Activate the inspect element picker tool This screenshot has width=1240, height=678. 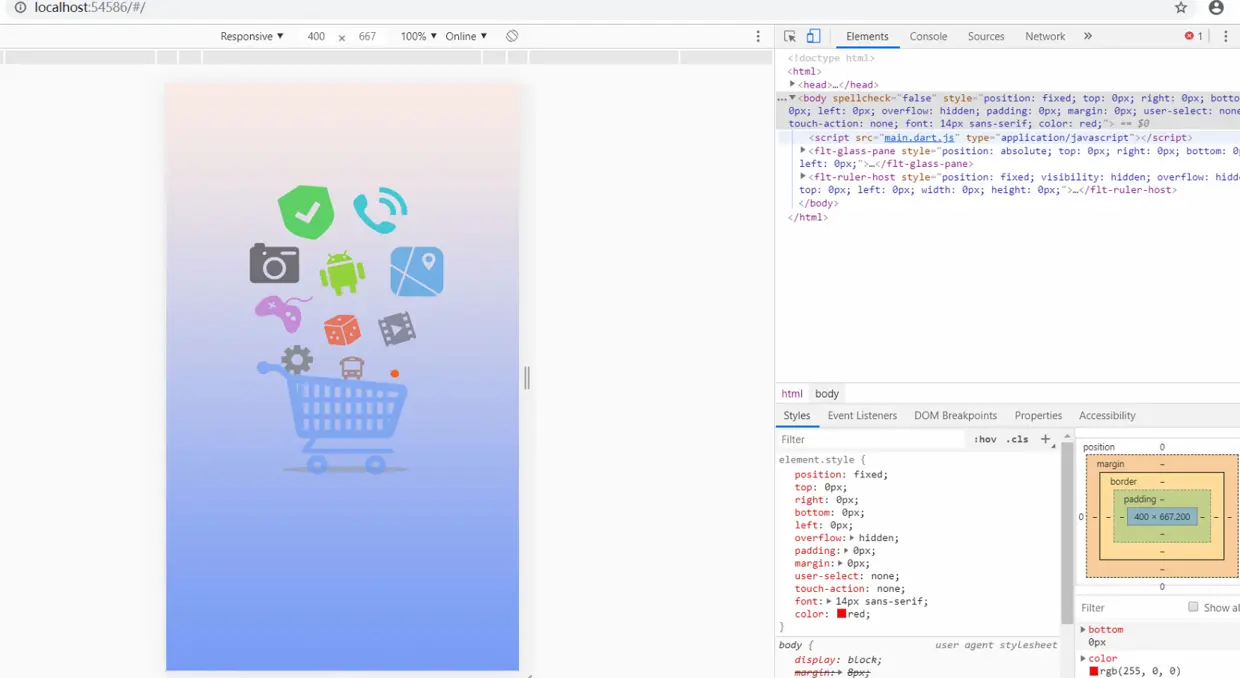pyautogui.click(x=790, y=36)
